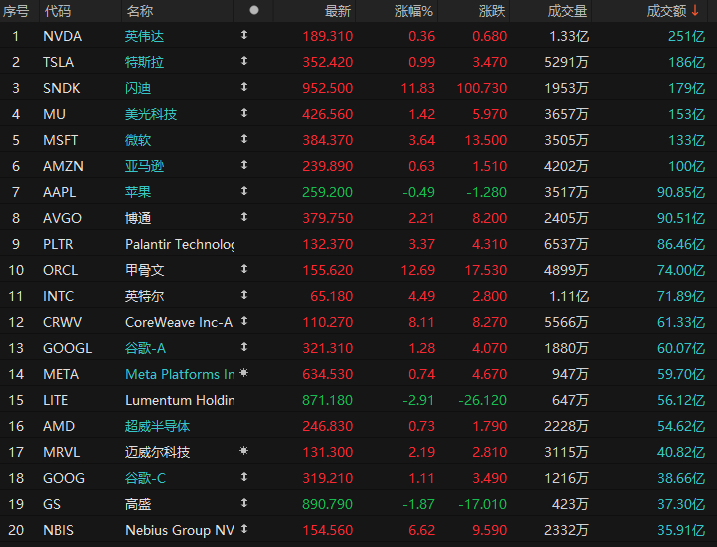Open the 苹果 stock name
The width and height of the screenshot is (717, 547).
[x=138, y=192]
